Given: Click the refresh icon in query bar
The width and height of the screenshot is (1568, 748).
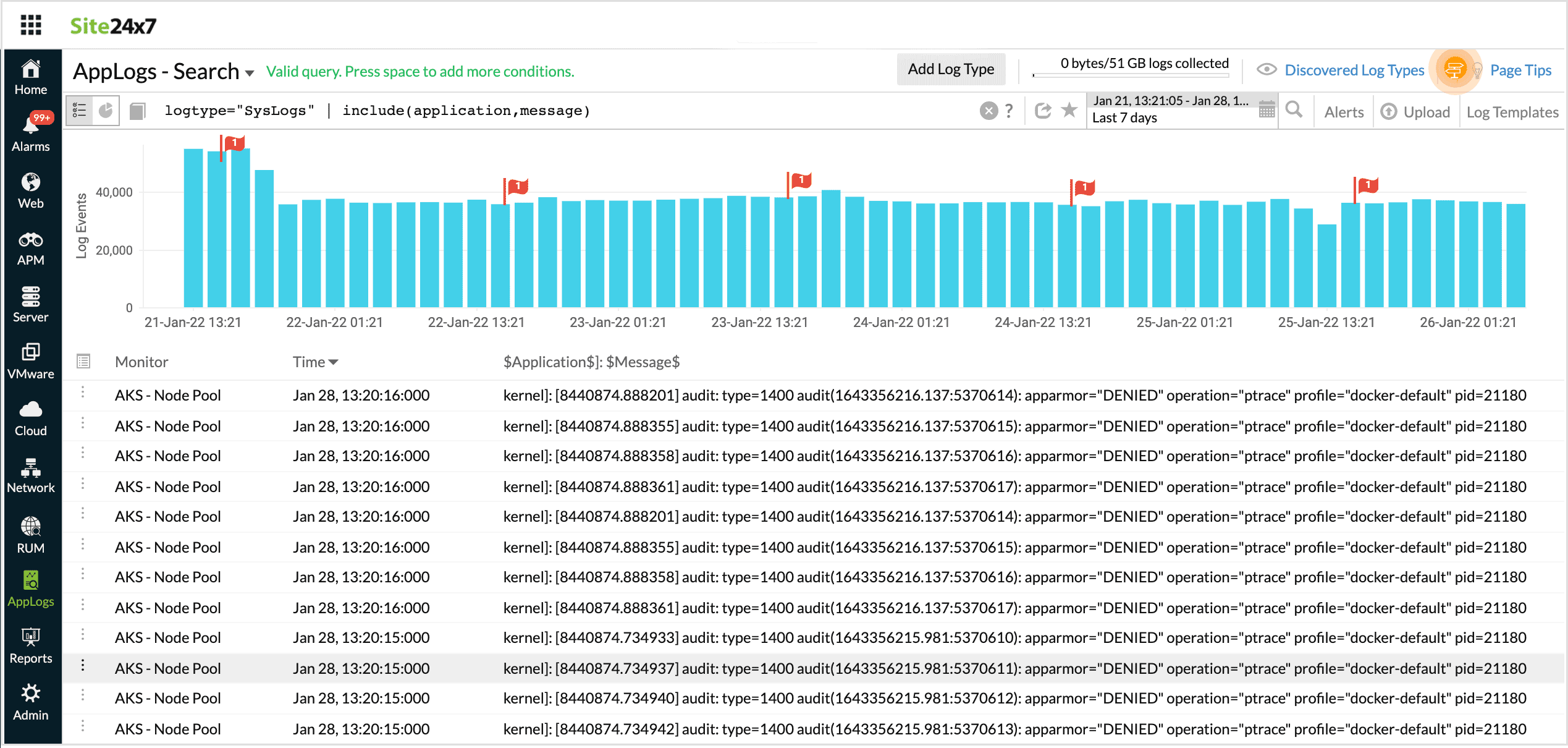Looking at the screenshot, I should click(x=1044, y=110).
